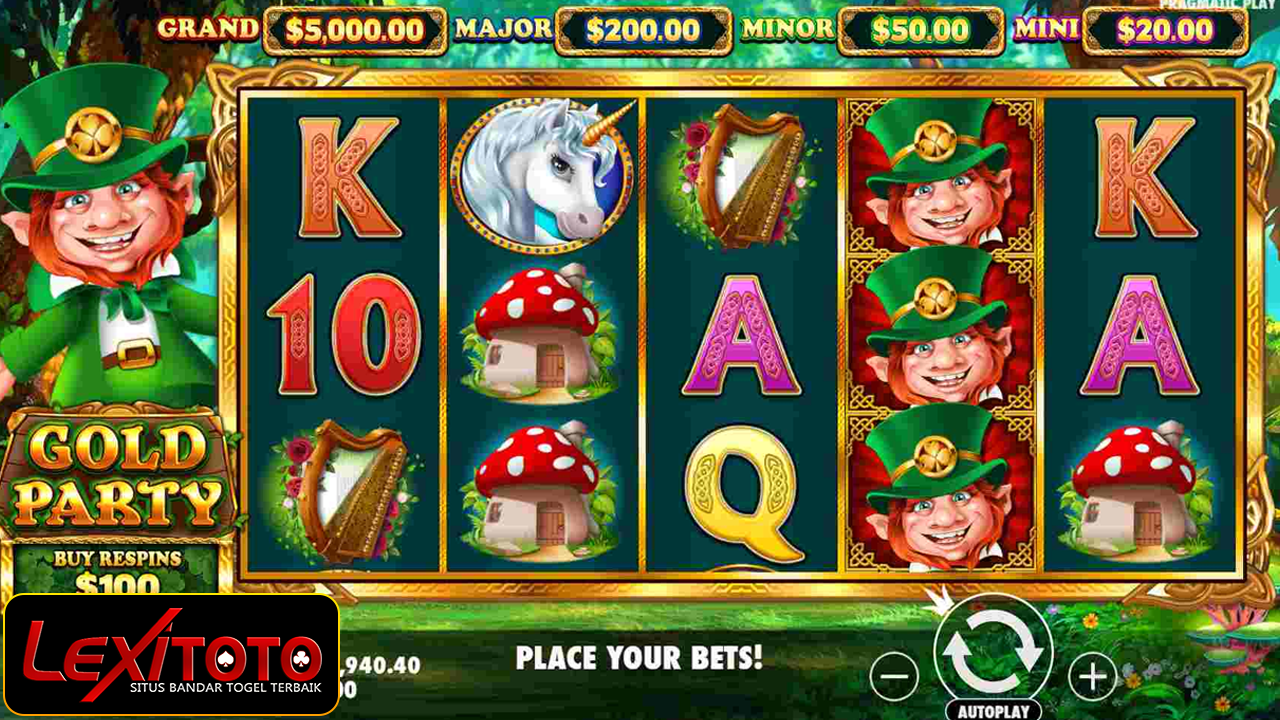Buy respins for $100
The height and width of the screenshot is (720, 1280).
click(118, 571)
